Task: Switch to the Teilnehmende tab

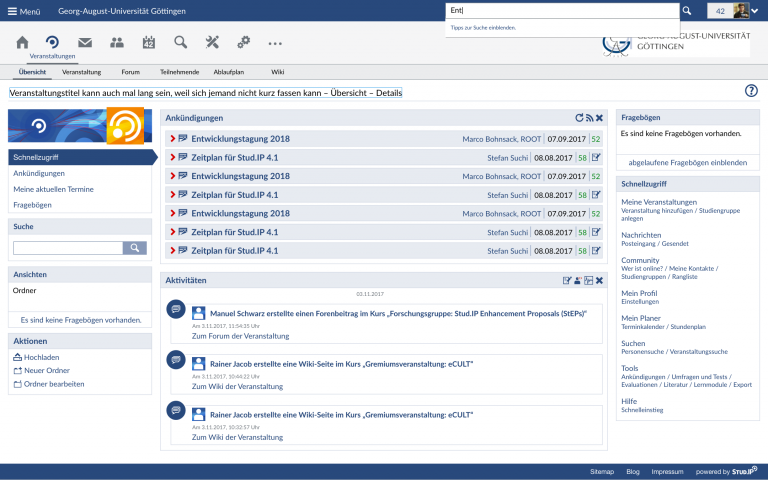Action: [179, 72]
